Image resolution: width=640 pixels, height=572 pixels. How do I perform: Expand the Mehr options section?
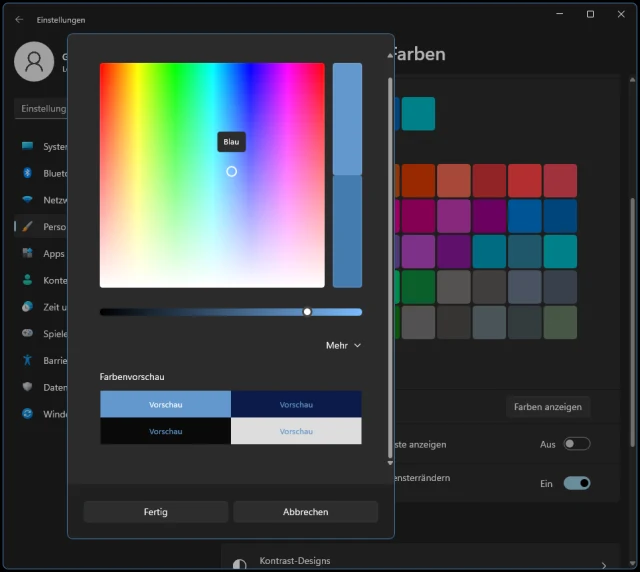343,346
